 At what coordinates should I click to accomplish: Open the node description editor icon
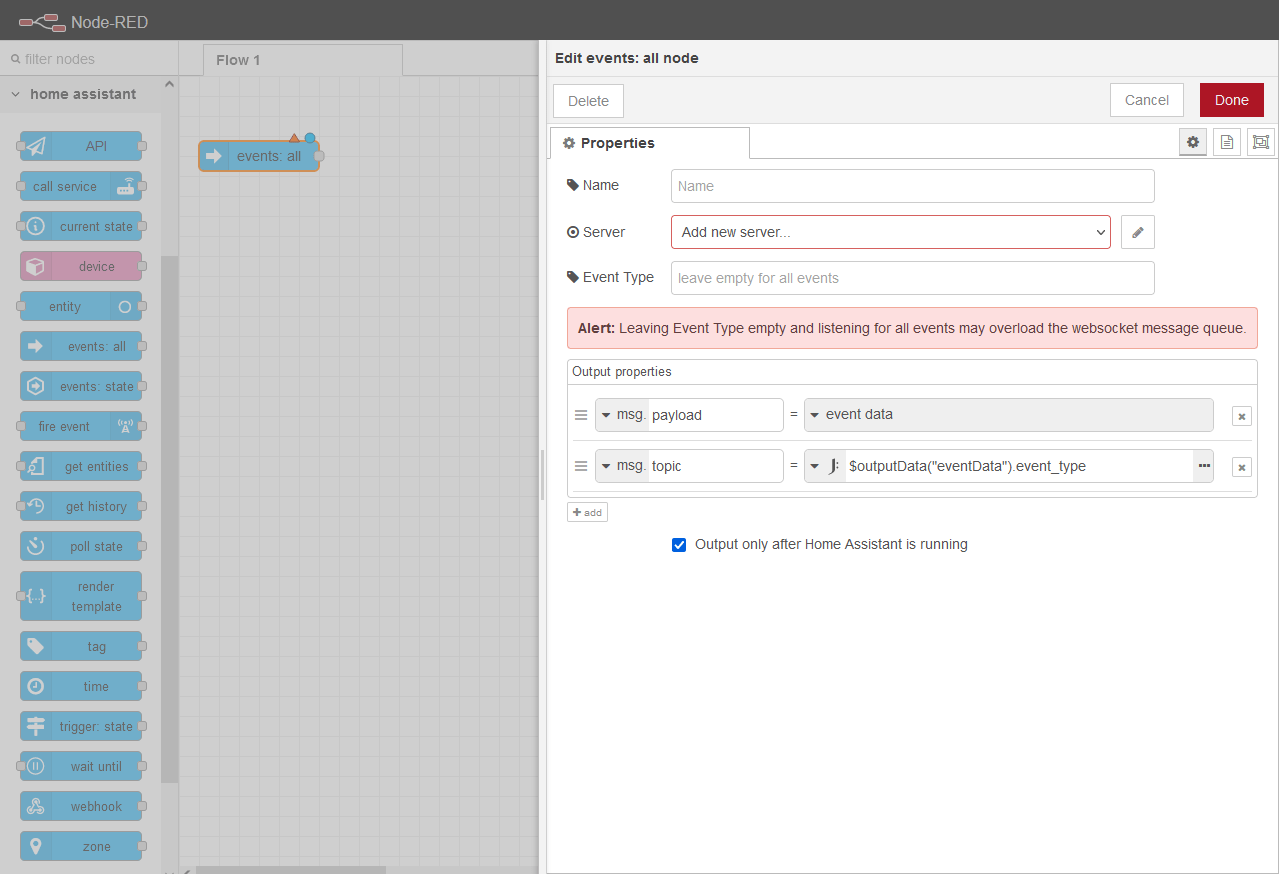point(1227,141)
